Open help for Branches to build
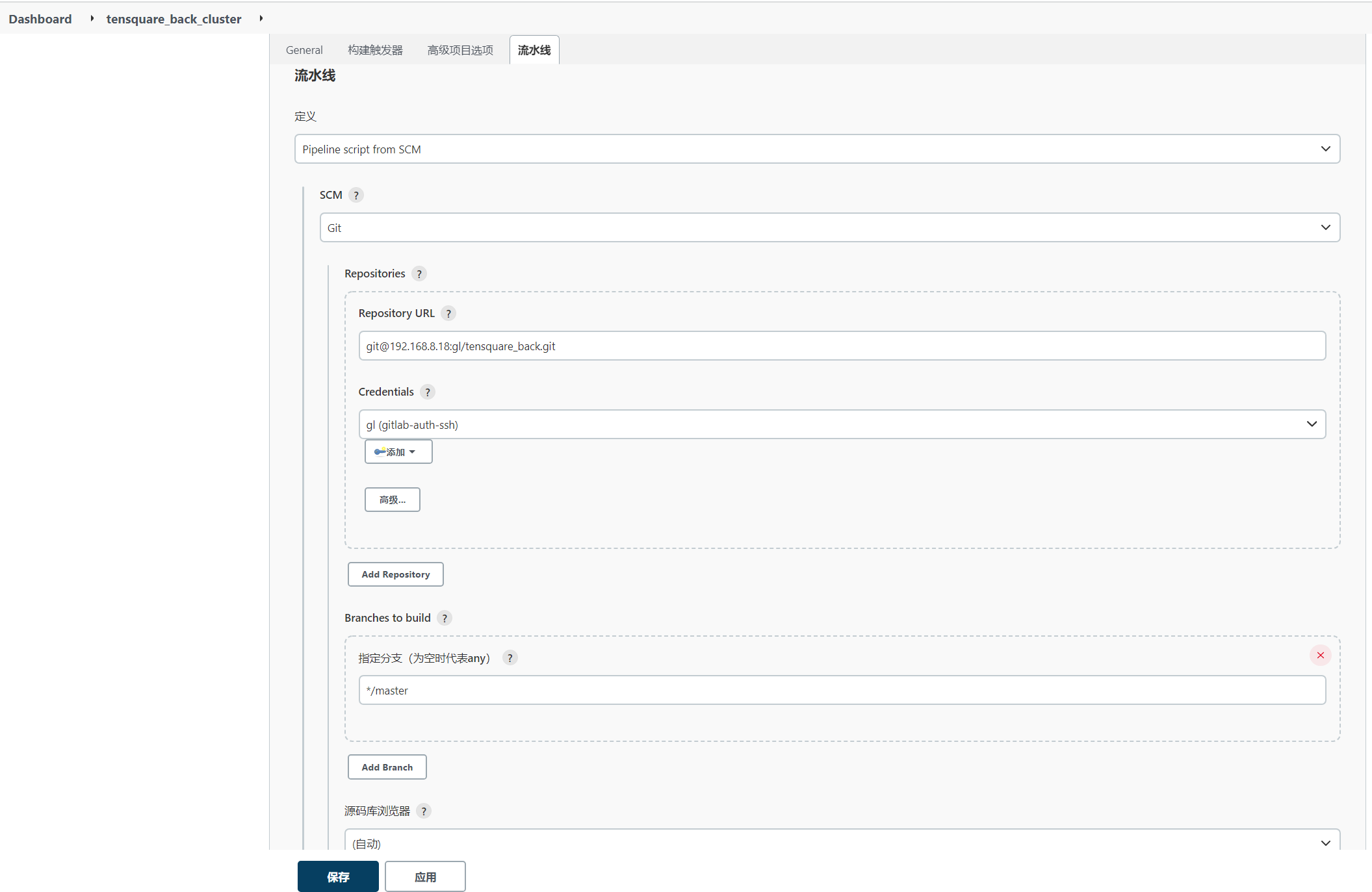1372x892 pixels. [x=445, y=618]
